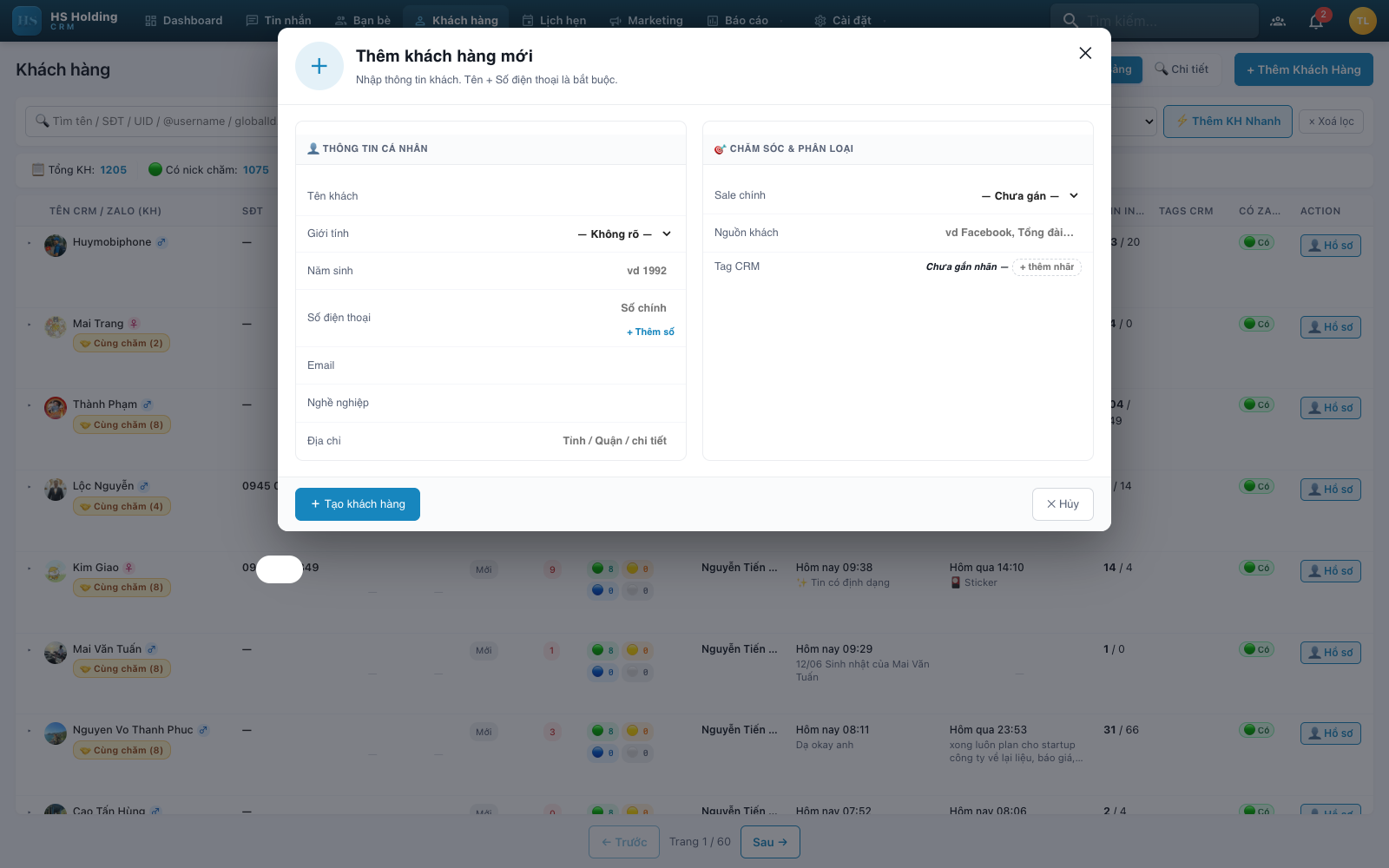Open Hồ sơ for Huymobiphone

(x=1330, y=246)
